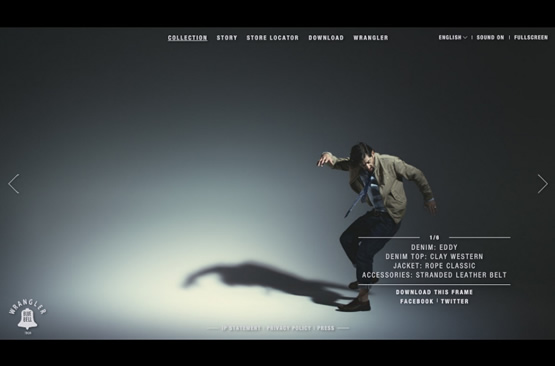
Task: Toggle Sound On setting
Action: click(x=490, y=38)
